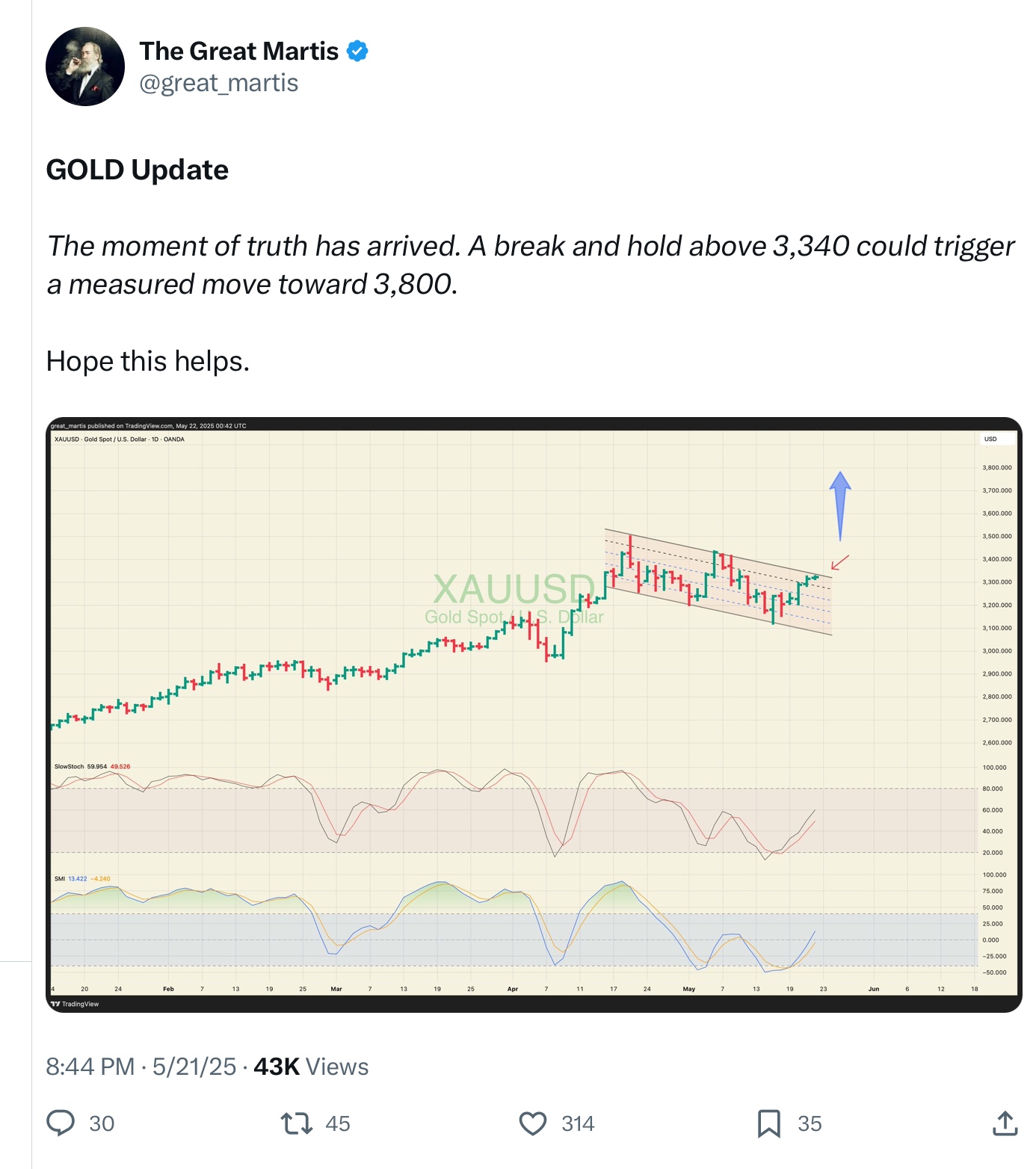Click the reply speech bubble icon
Image resolution: width=1036 pixels, height=1169 pixels.
tap(61, 1123)
